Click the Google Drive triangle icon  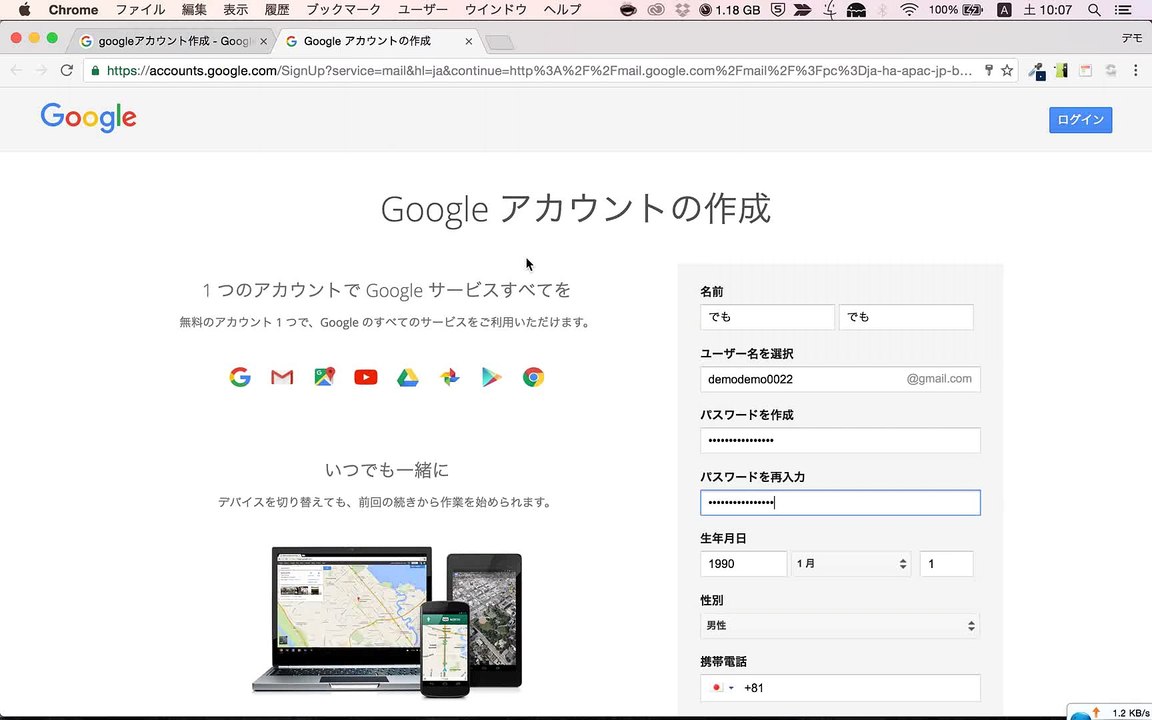coord(408,377)
